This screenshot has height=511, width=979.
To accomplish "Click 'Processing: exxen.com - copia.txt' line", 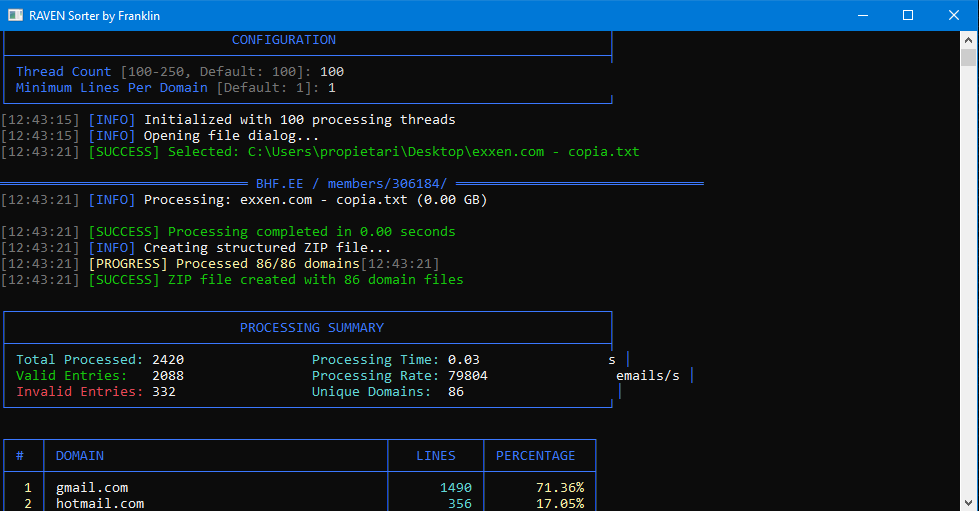I will tap(315, 200).
